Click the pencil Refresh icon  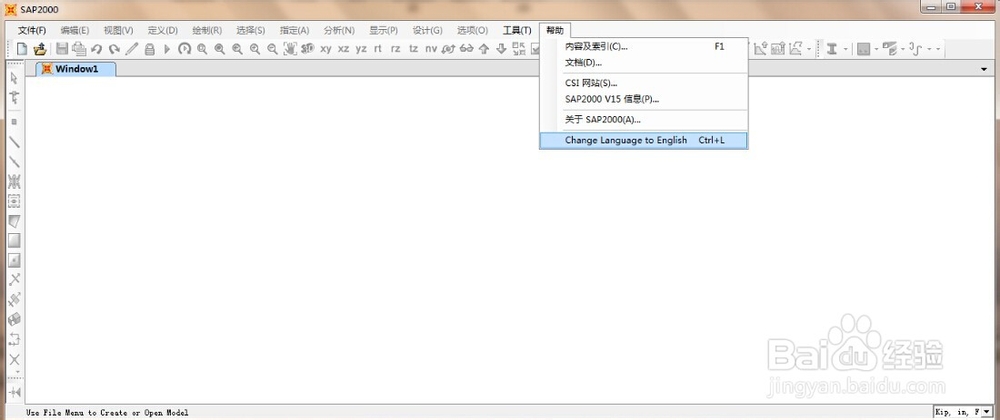pos(131,48)
